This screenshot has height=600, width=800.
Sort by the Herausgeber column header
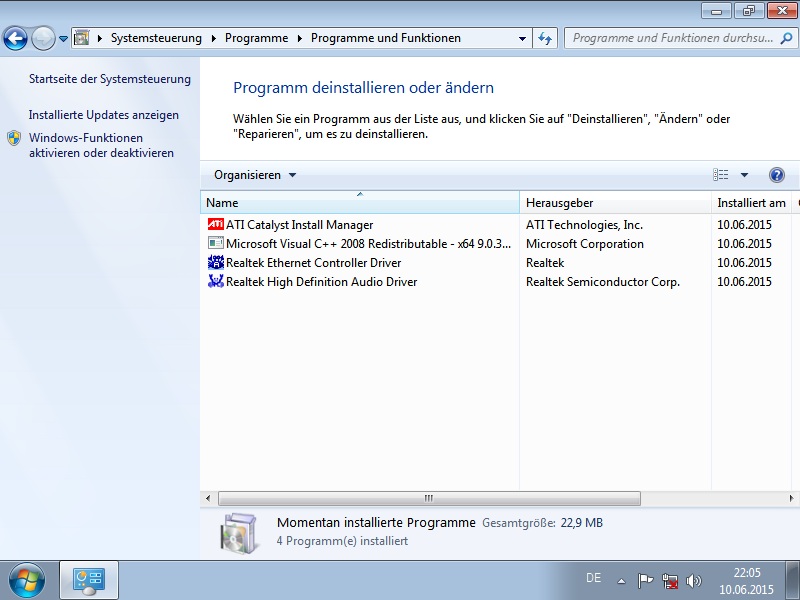615,203
